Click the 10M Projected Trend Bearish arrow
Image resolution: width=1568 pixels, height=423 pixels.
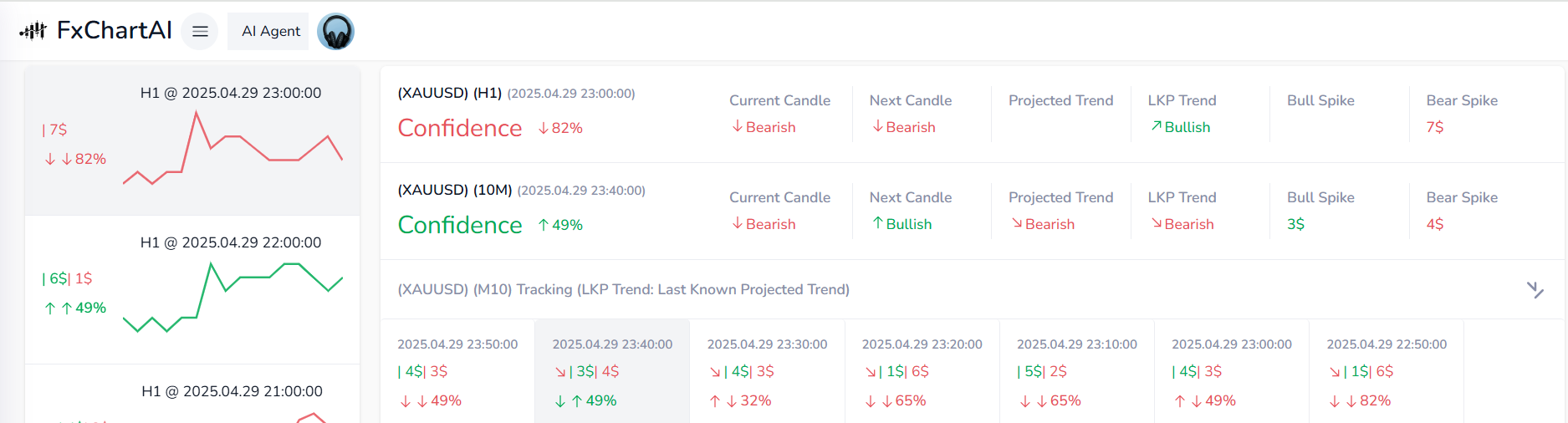point(1017,223)
